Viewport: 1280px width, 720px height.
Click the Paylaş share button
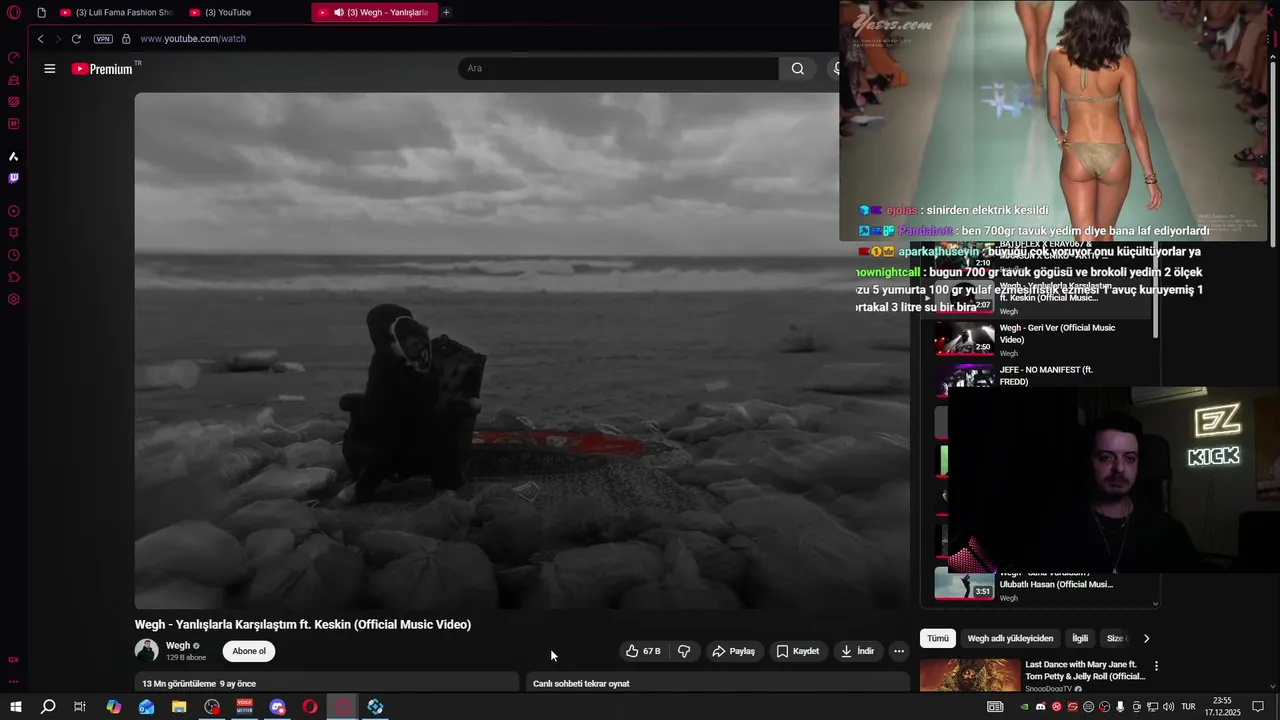click(733, 651)
